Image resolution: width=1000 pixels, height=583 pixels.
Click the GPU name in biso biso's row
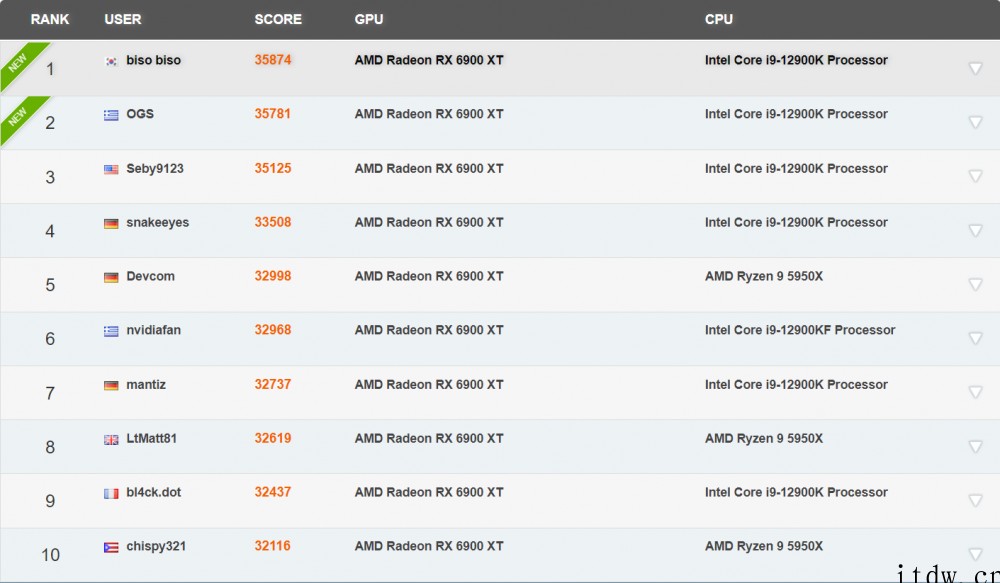(x=429, y=60)
